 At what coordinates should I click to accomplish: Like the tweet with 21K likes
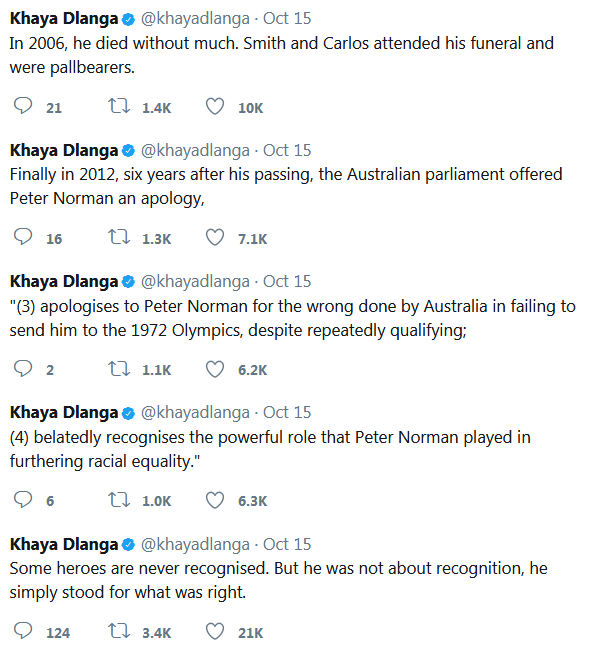(215, 631)
